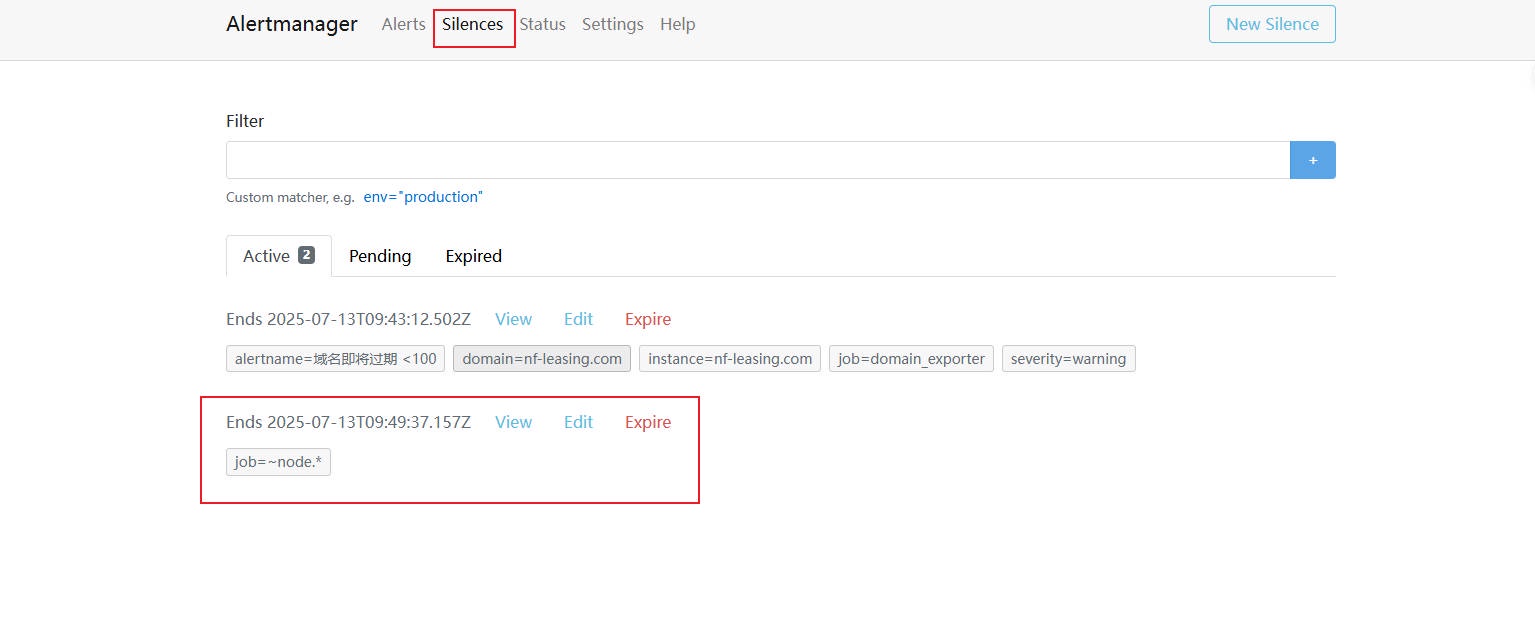
Task: Click the plus button beside Filter field
Action: click(1312, 160)
